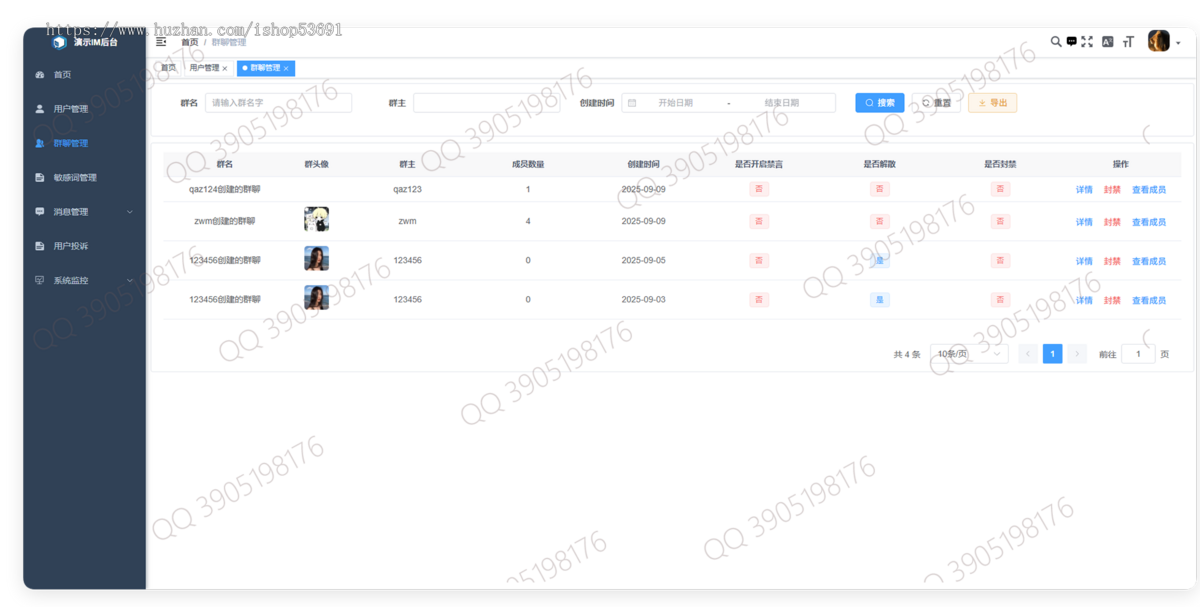Viewport: 1200px width, 607px height.
Task: Click the blue 搜索 button
Action: point(880,103)
